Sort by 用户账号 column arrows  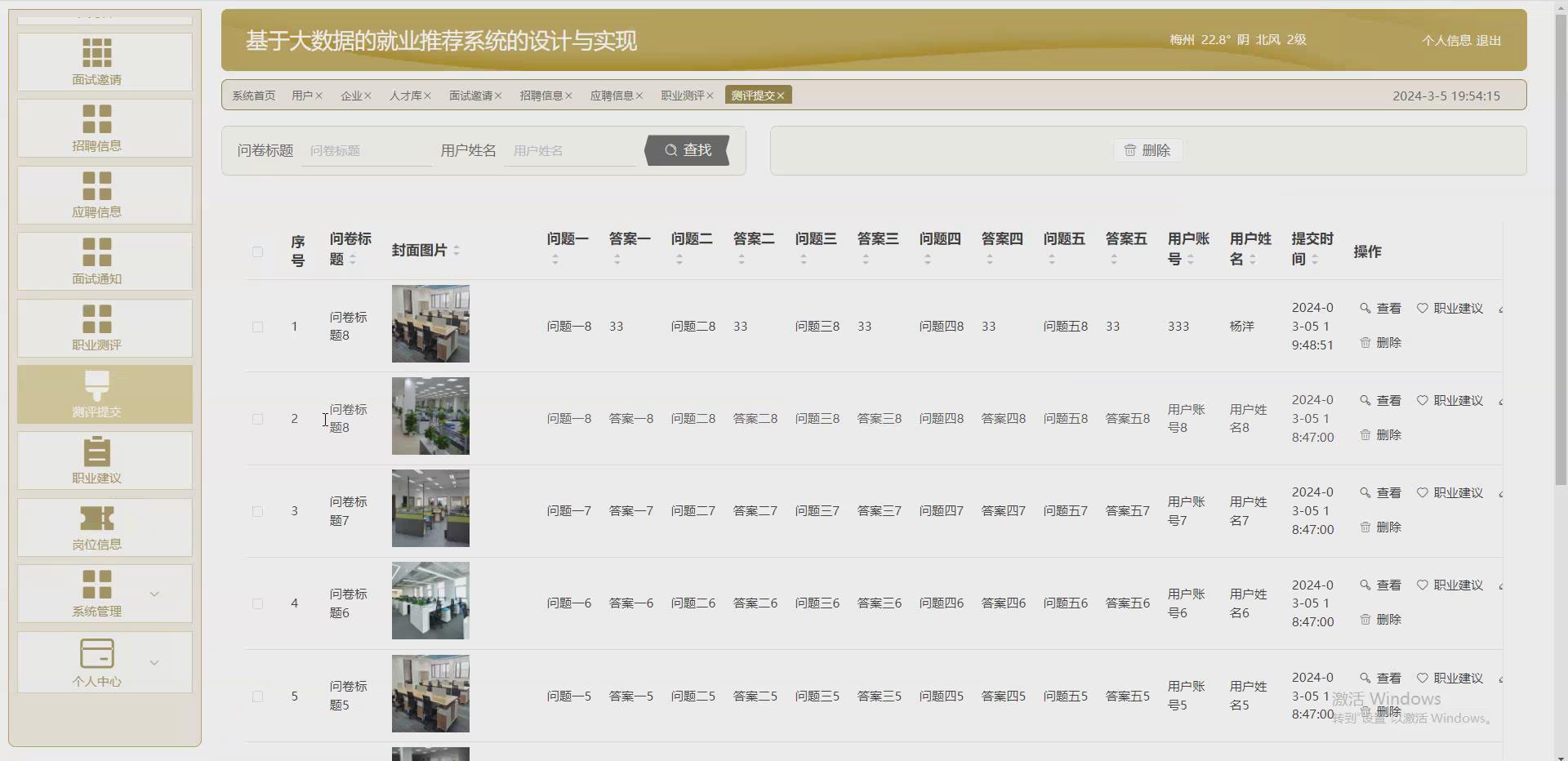click(x=1191, y=260)
